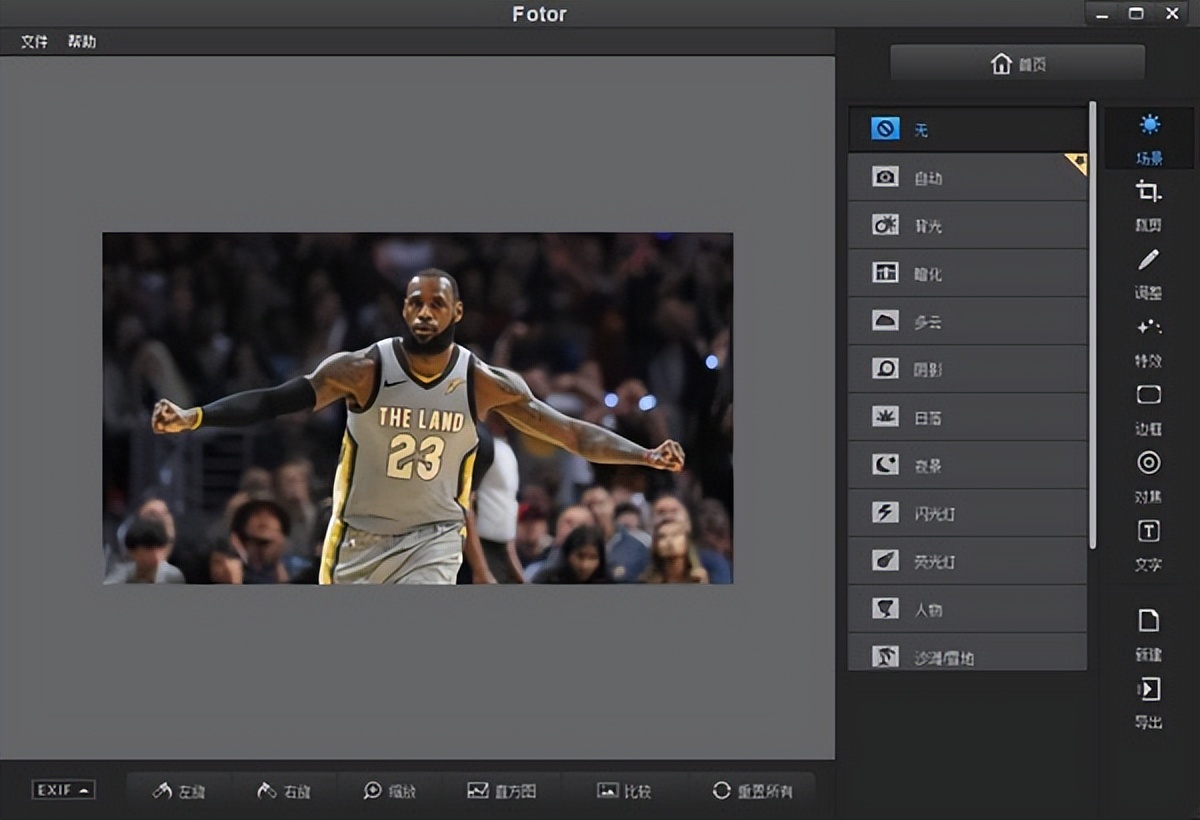The height and width of the screenshot is (820, 1200).
Task: Select the 自动 (Auto) scene preset
Action: 960,177
